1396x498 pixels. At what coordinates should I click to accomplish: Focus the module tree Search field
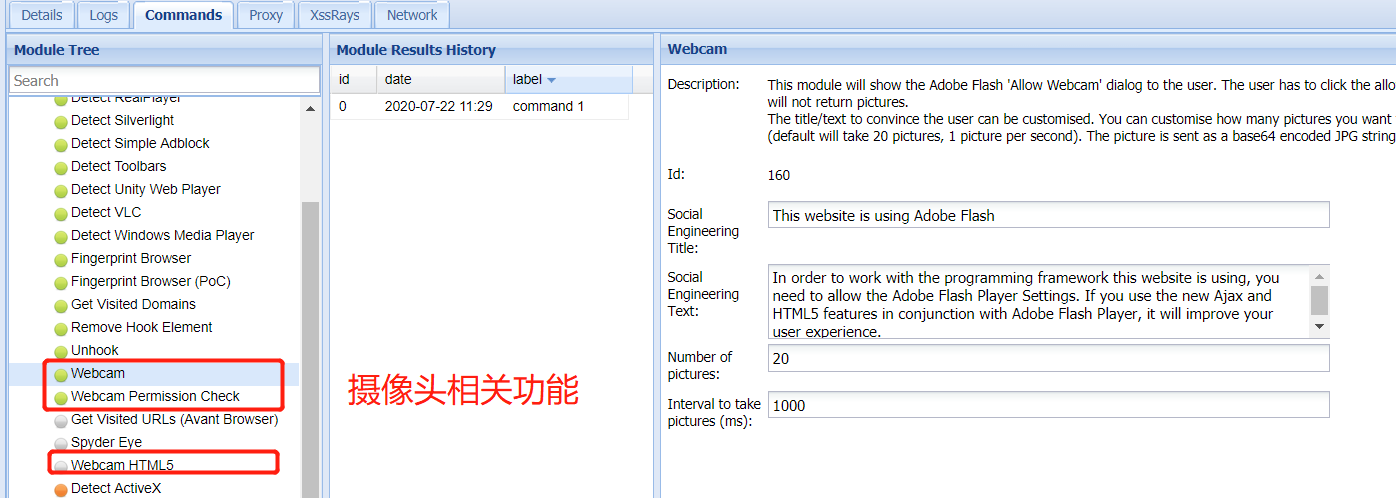pyautogui.click(x=164, y=80)
